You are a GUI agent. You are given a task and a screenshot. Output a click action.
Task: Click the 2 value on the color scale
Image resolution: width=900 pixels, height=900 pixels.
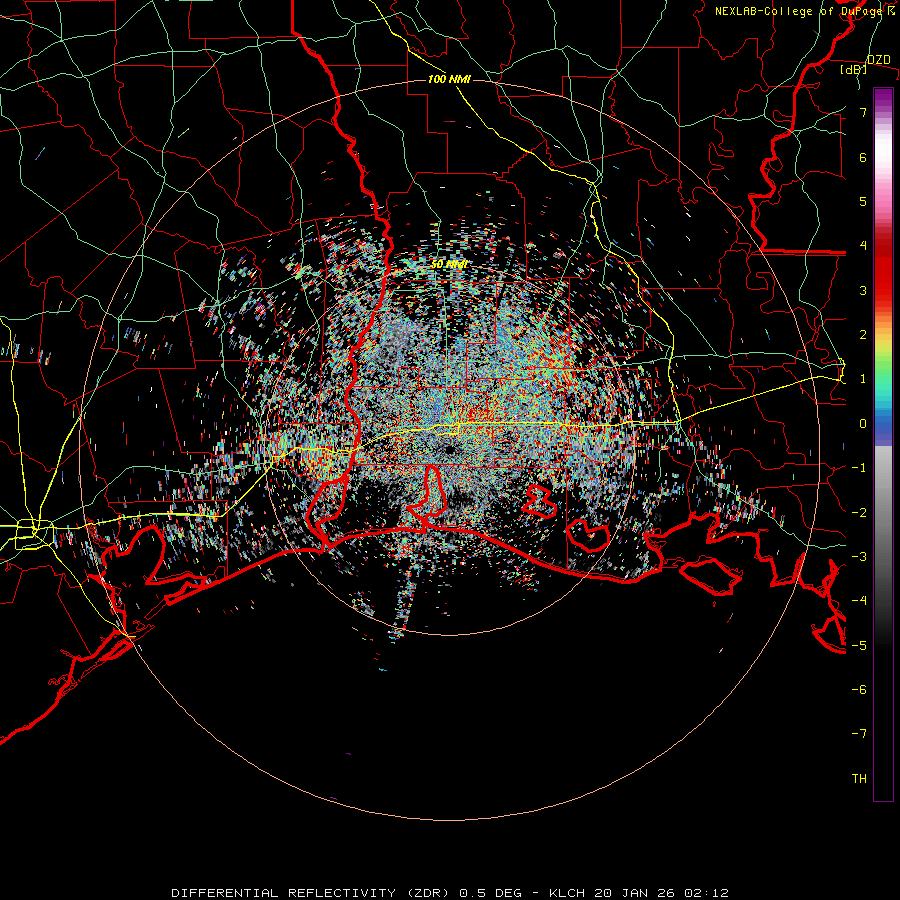point(863,335)
